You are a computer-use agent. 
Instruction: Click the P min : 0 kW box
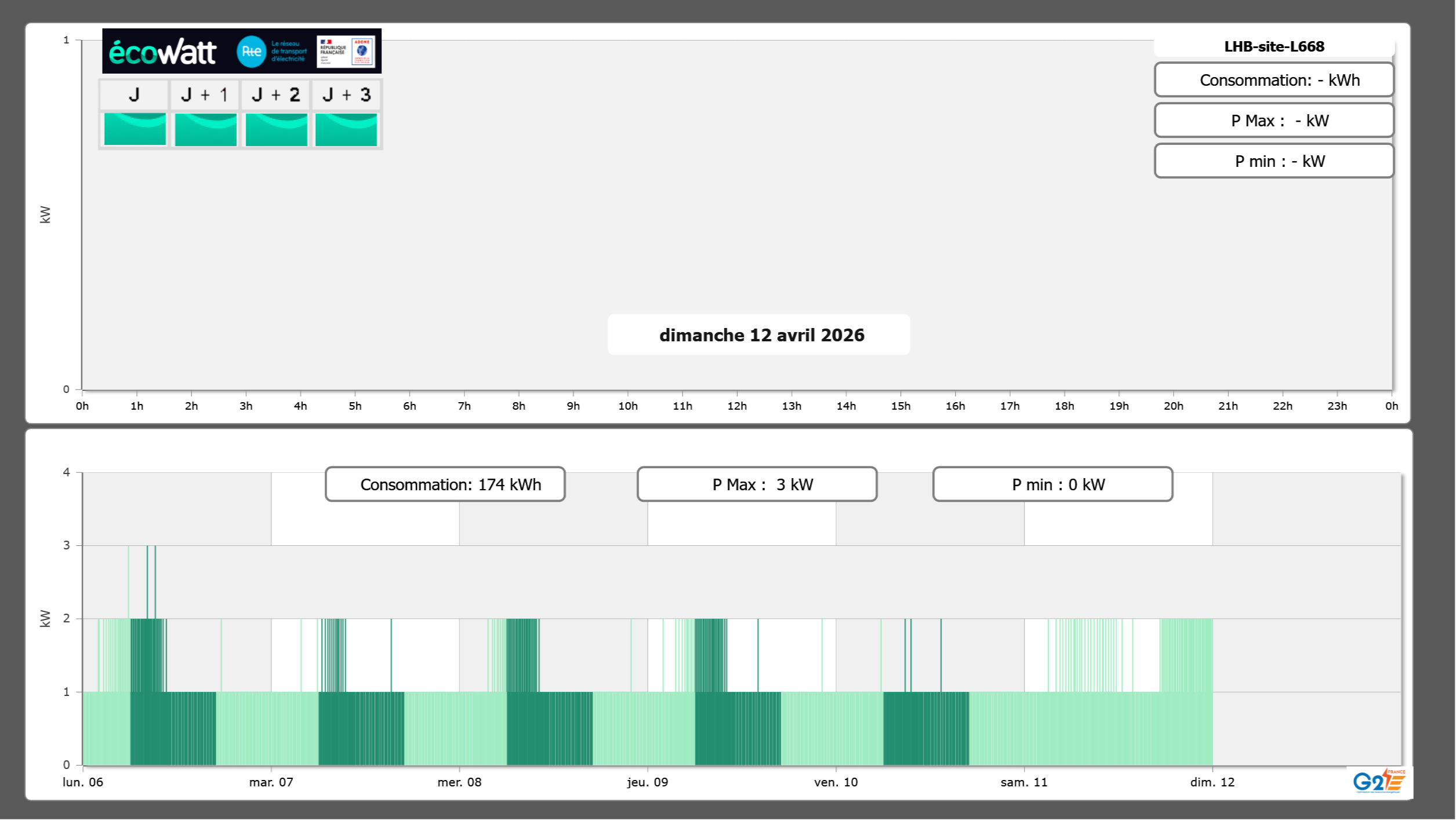(1052, 484)
